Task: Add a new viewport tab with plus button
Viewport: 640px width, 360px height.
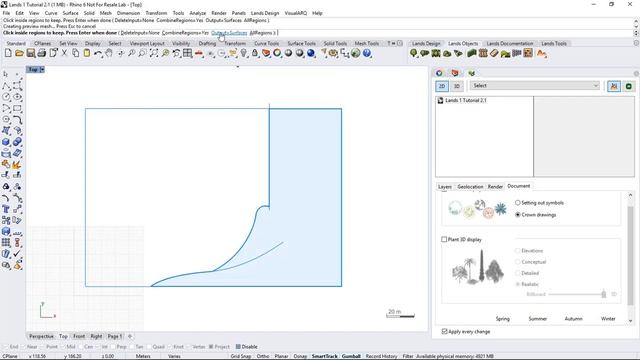Action: [130, 336]
